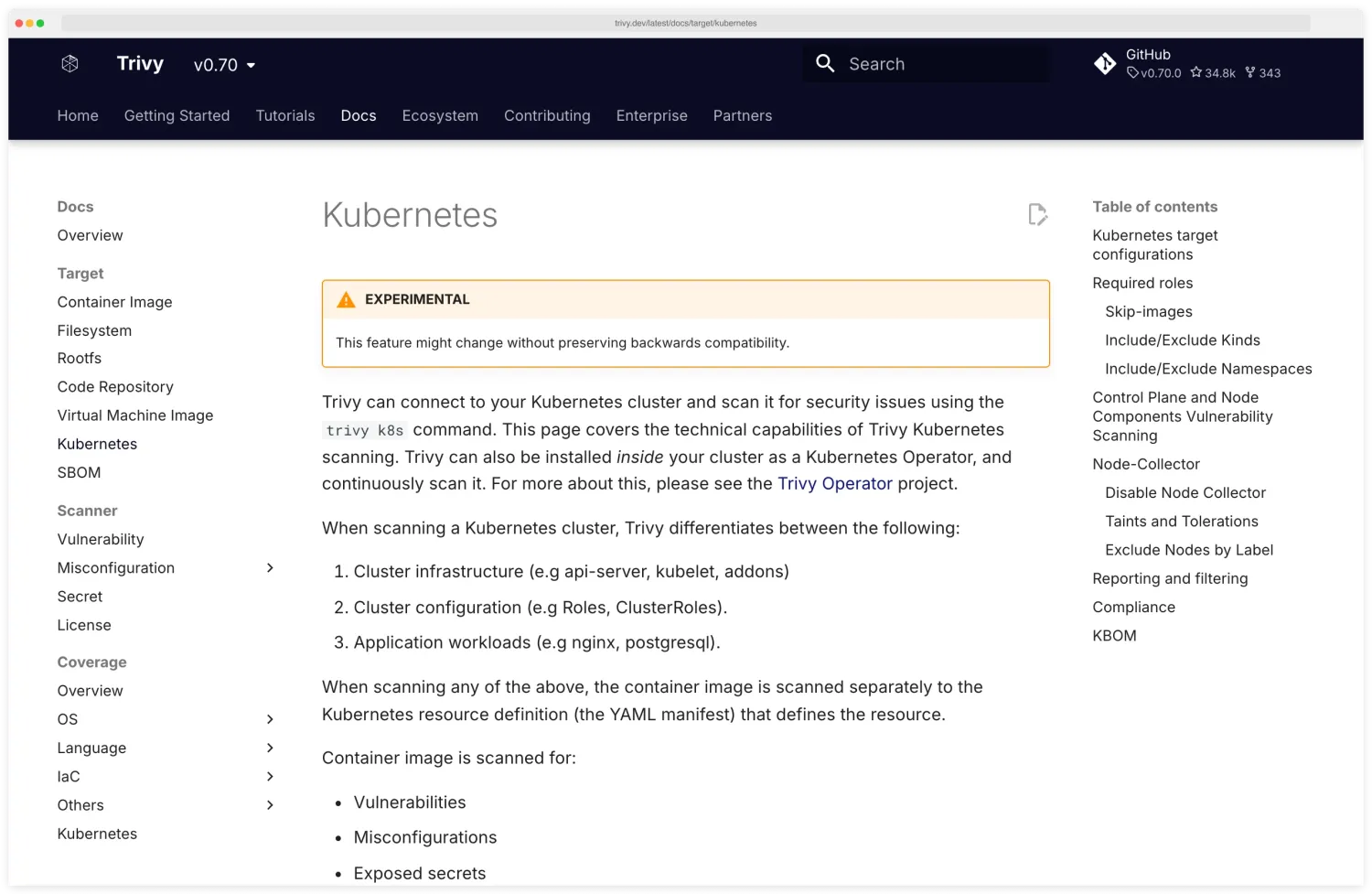The height and width of the screenshot is (894, 1372).
Task: Click the GitHub forks count 343
Action: click(x=1263, y=73)
